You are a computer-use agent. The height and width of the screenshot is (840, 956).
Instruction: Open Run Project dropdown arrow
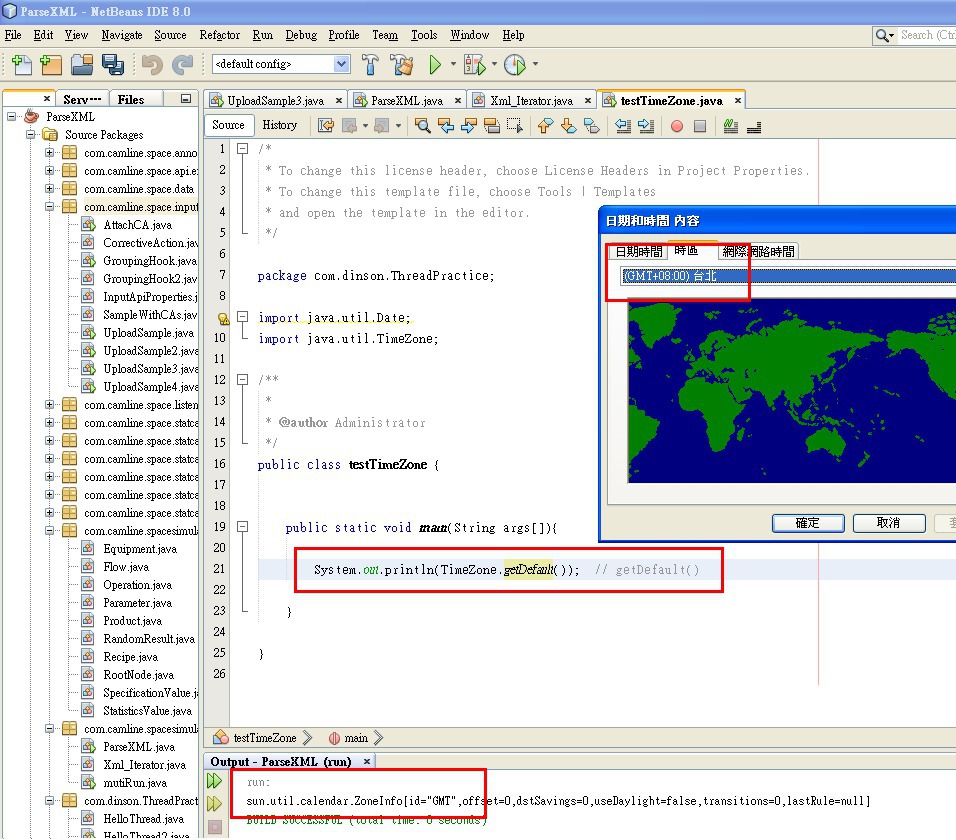click(453, 64)
